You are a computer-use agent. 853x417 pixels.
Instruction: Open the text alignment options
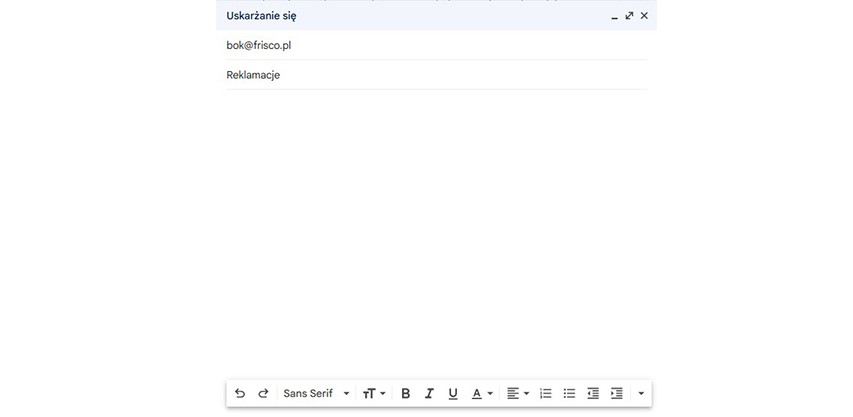coord(517,393)
